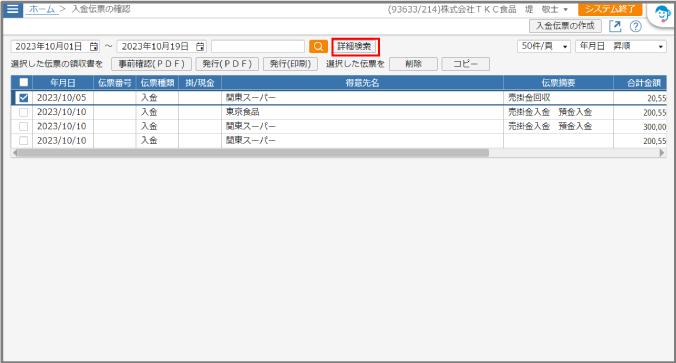The height and width of the screenshot is (363, 676).
Task: Select the 東京食品 customer cell
Action: pos(362,112)
